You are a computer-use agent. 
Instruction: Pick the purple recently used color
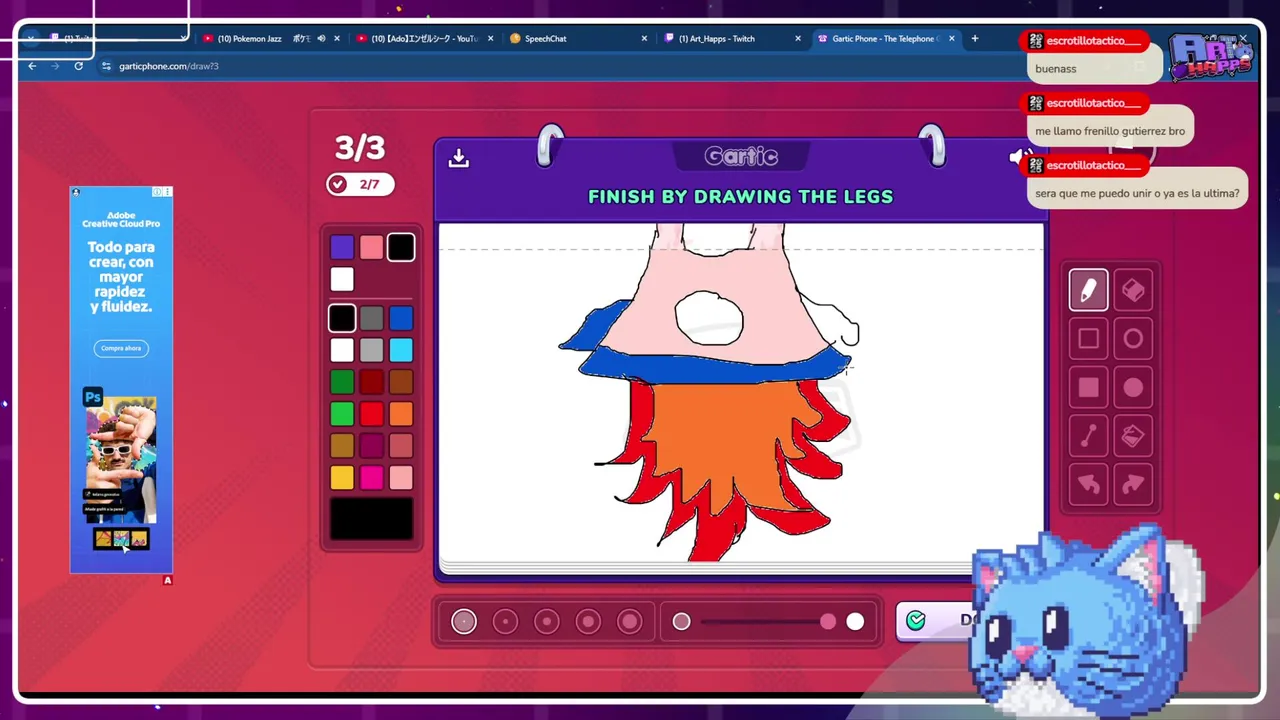pyautogui.click(x=342, y=247)
